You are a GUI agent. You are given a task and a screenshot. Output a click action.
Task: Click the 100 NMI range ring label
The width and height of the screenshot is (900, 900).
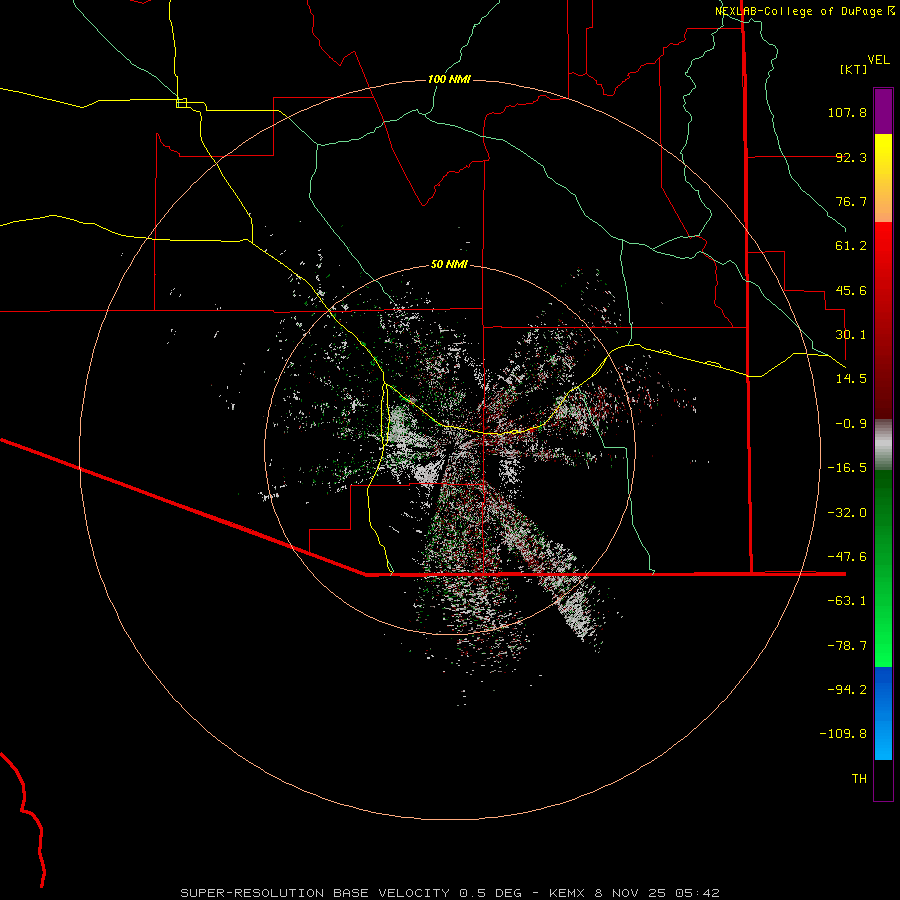[449, 79]
